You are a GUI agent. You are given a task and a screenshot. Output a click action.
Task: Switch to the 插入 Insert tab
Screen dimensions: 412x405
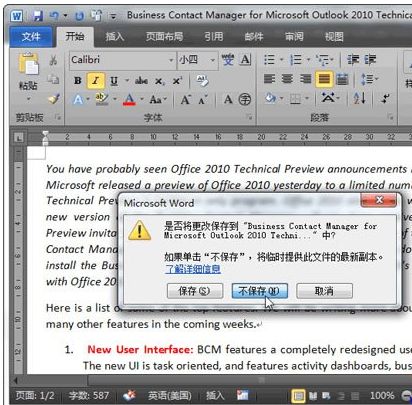(115, 36)
